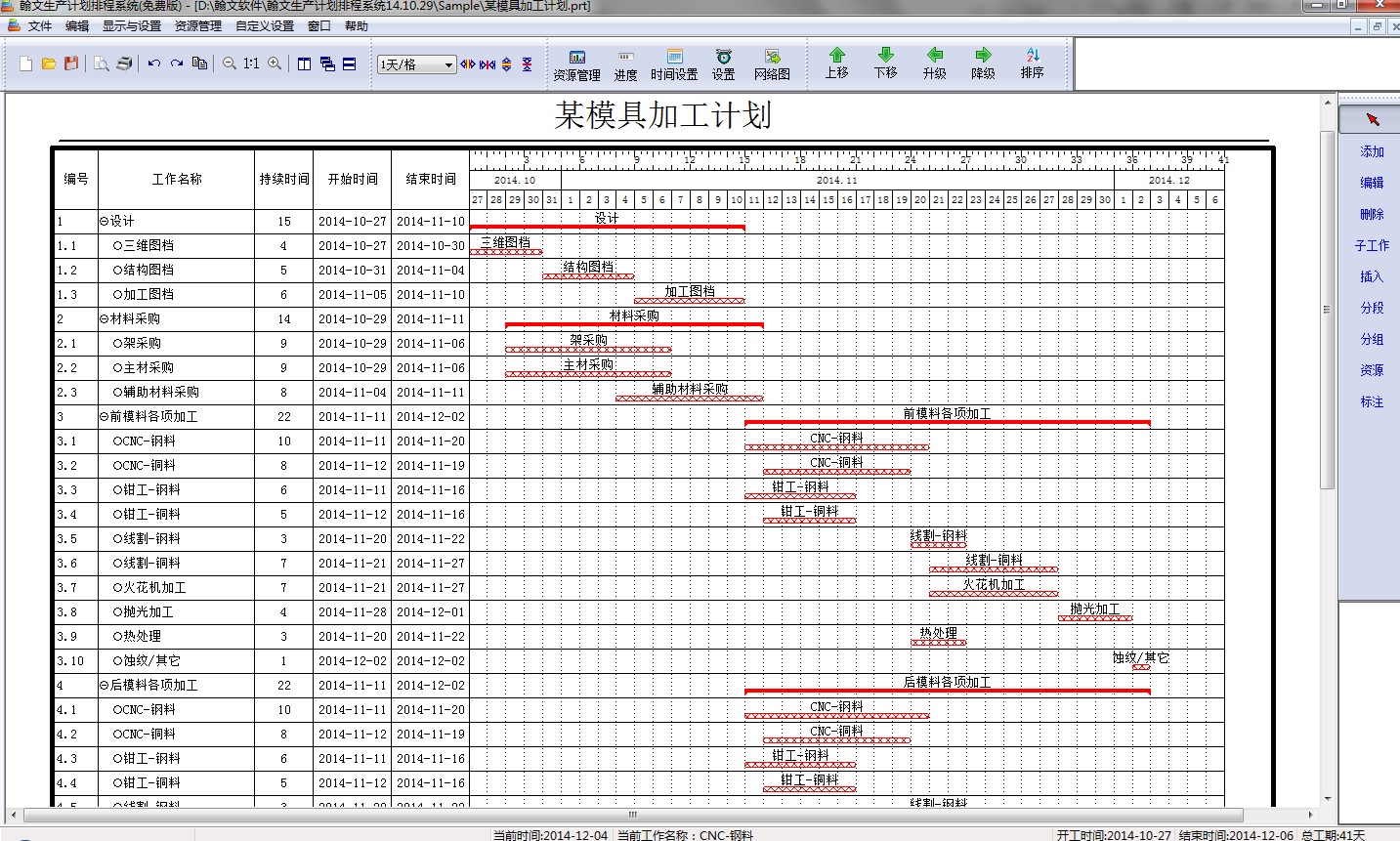
Task: Open 资源管理 resource management
Action: [x=576, y=64]
